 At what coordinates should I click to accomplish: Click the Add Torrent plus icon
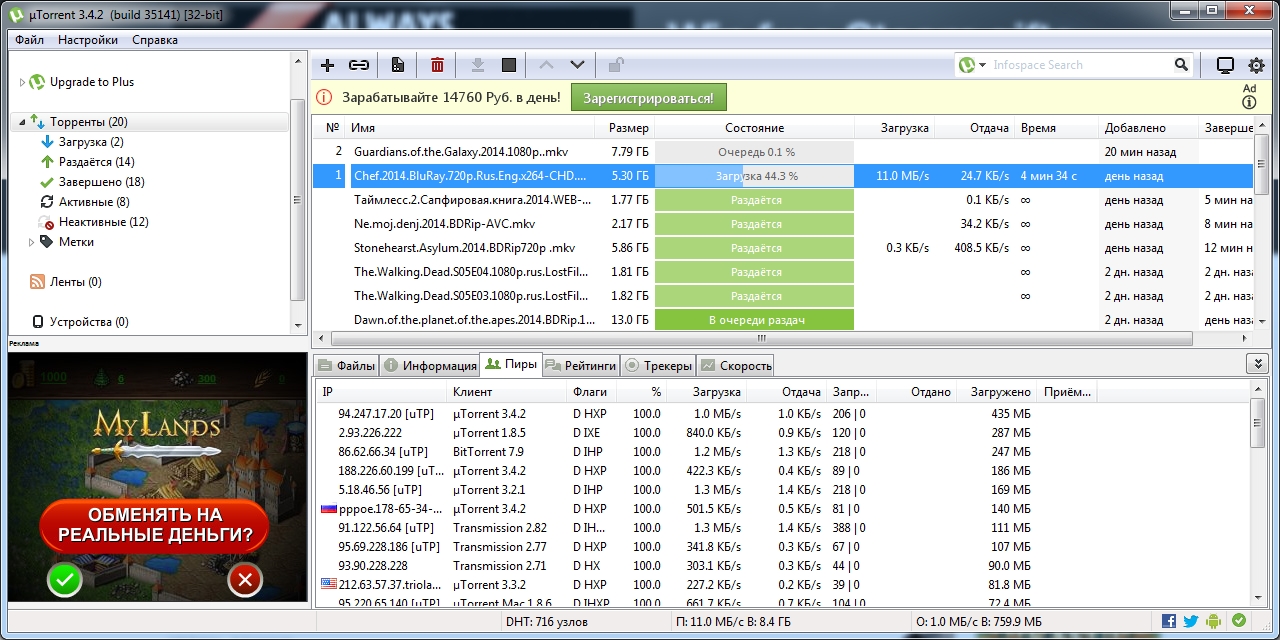[x=327, y=65]
